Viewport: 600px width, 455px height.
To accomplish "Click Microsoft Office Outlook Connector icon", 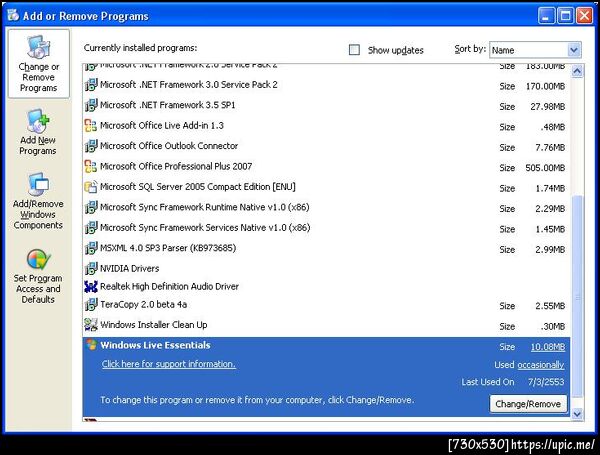I will [x=91, y=146].
